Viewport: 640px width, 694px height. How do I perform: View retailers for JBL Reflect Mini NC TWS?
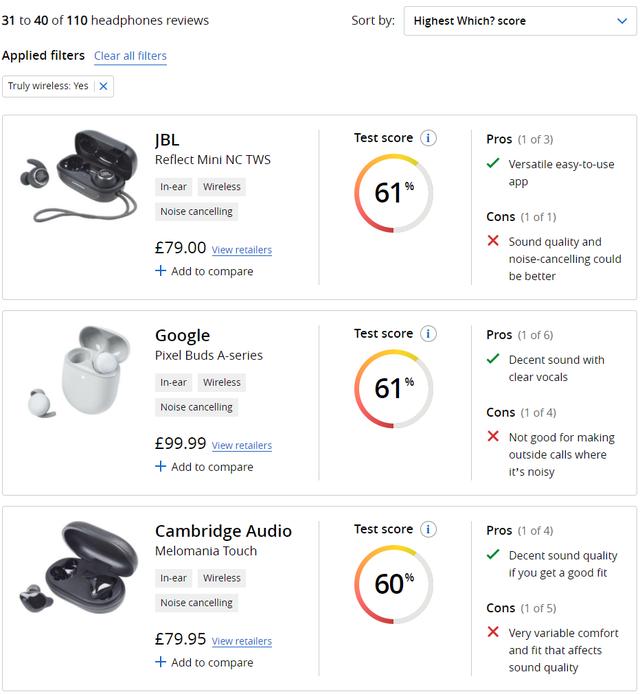[x=242, y=250]
